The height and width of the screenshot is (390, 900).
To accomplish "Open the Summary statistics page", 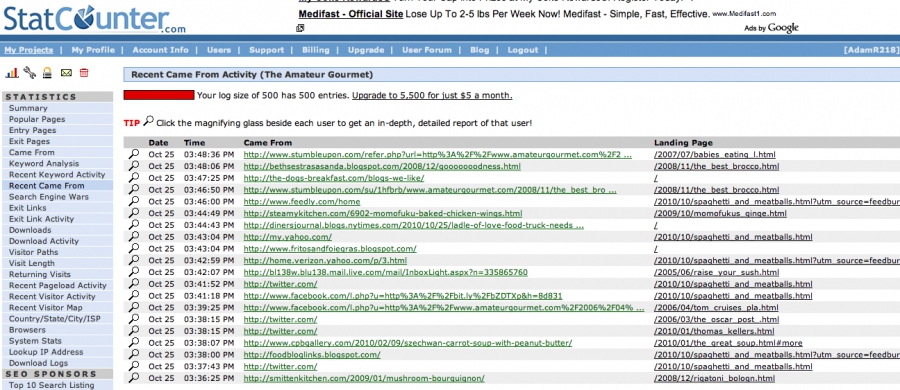I will click(x=28, y=108).
